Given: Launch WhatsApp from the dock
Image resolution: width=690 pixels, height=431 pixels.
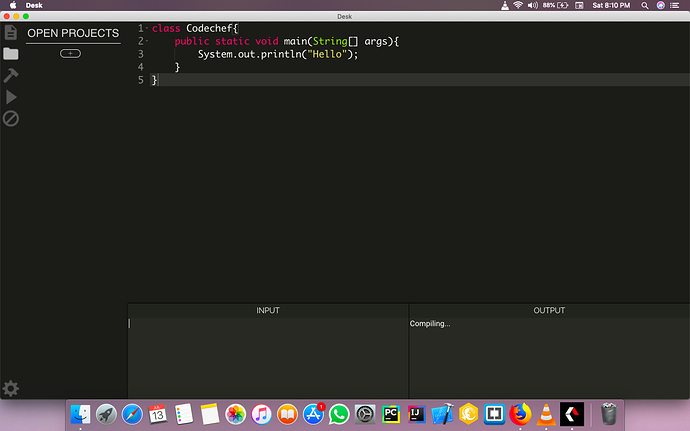Looking at the screenshot, I should click(x=339, y=414).
